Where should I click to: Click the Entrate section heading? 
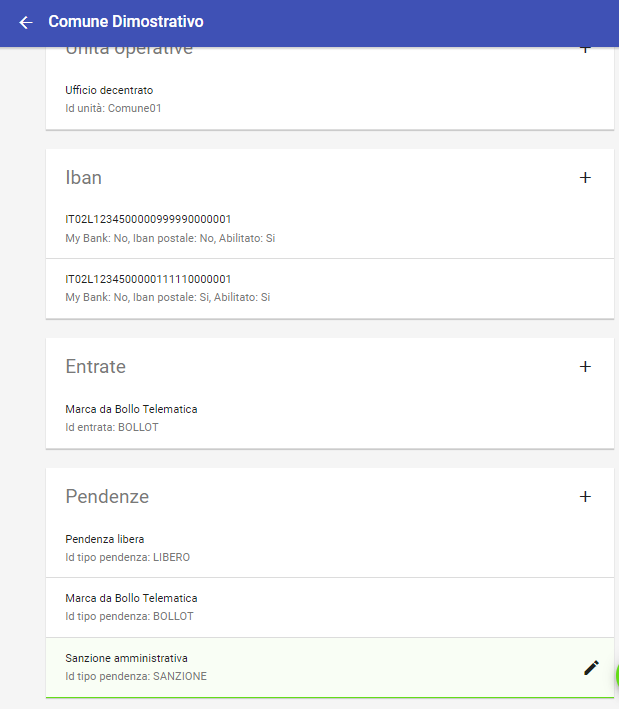[x=95, y=367]
